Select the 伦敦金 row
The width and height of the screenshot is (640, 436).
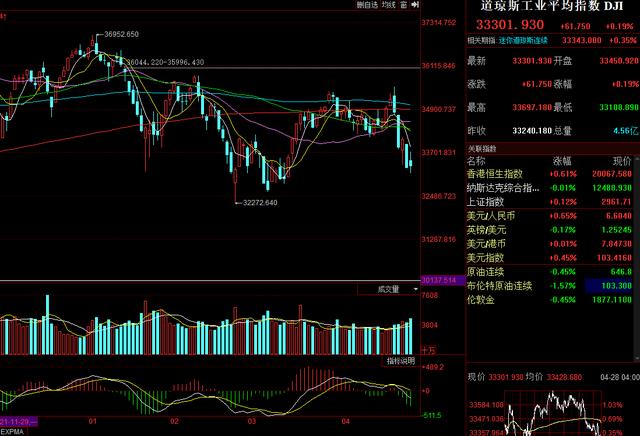(x=484, y=298)
